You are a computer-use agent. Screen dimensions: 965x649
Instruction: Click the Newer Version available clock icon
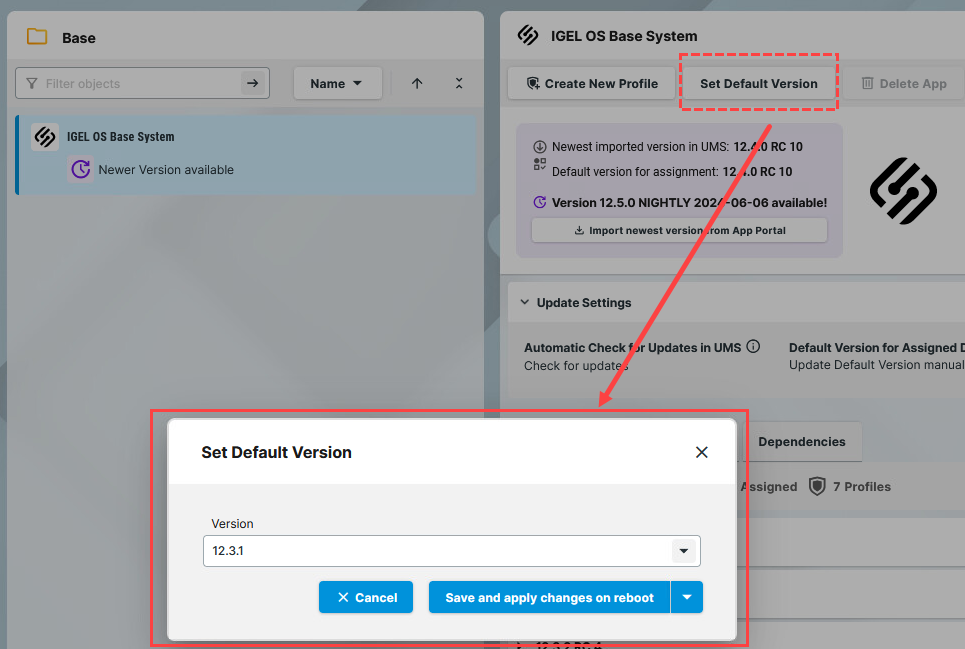80,170
